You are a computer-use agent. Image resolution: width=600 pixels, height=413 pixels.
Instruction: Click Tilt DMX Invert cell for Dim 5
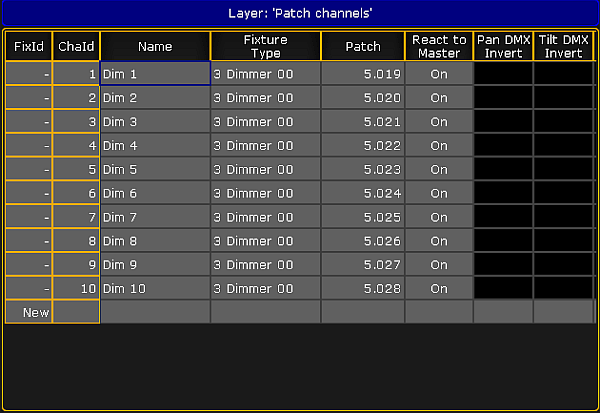click(563, 169)
